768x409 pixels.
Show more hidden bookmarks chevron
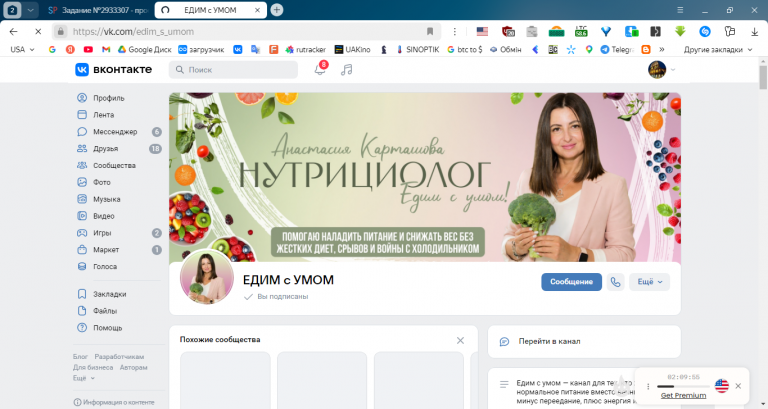(662, 49)
